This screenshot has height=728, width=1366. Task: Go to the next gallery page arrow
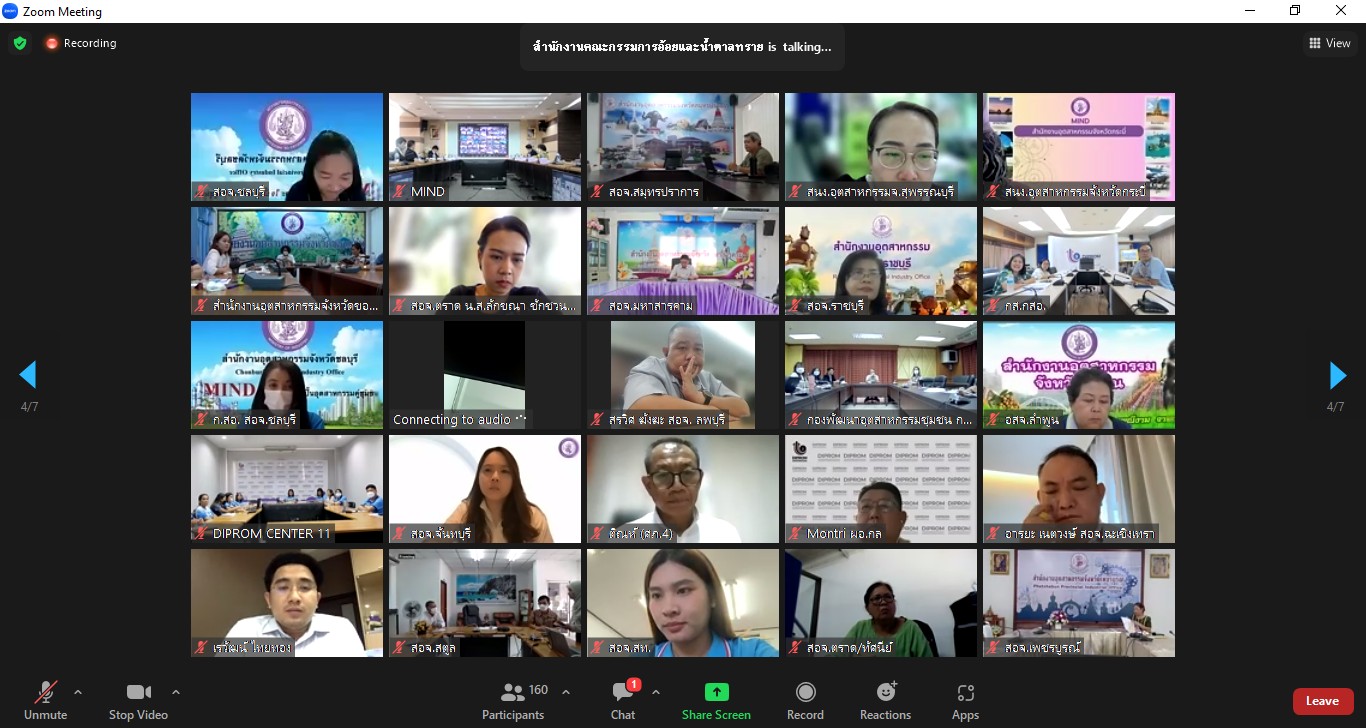1338,375
